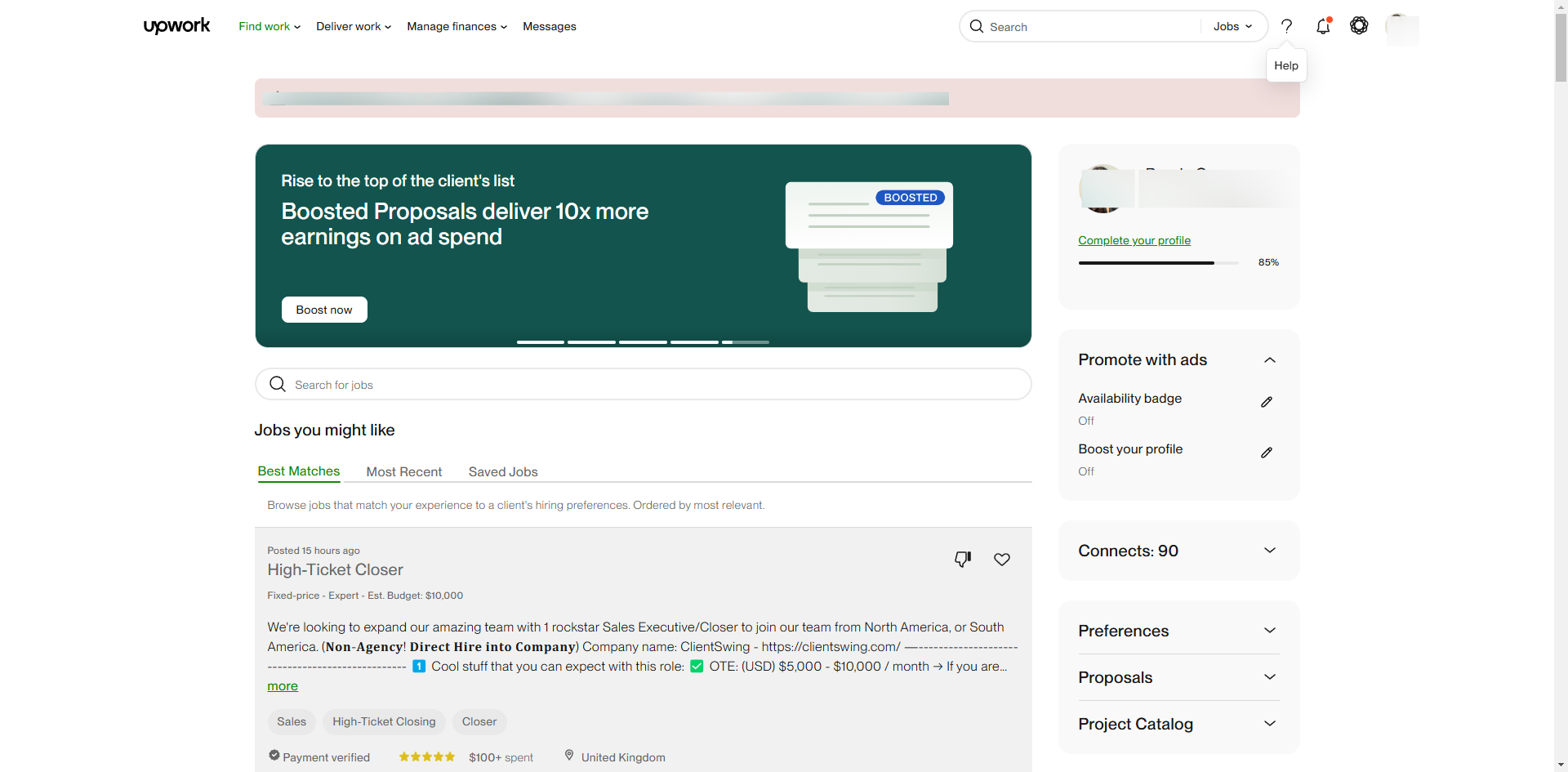Switch to the Most Recent tab
Screen dimensions: 1568x772
coord(404,472)
